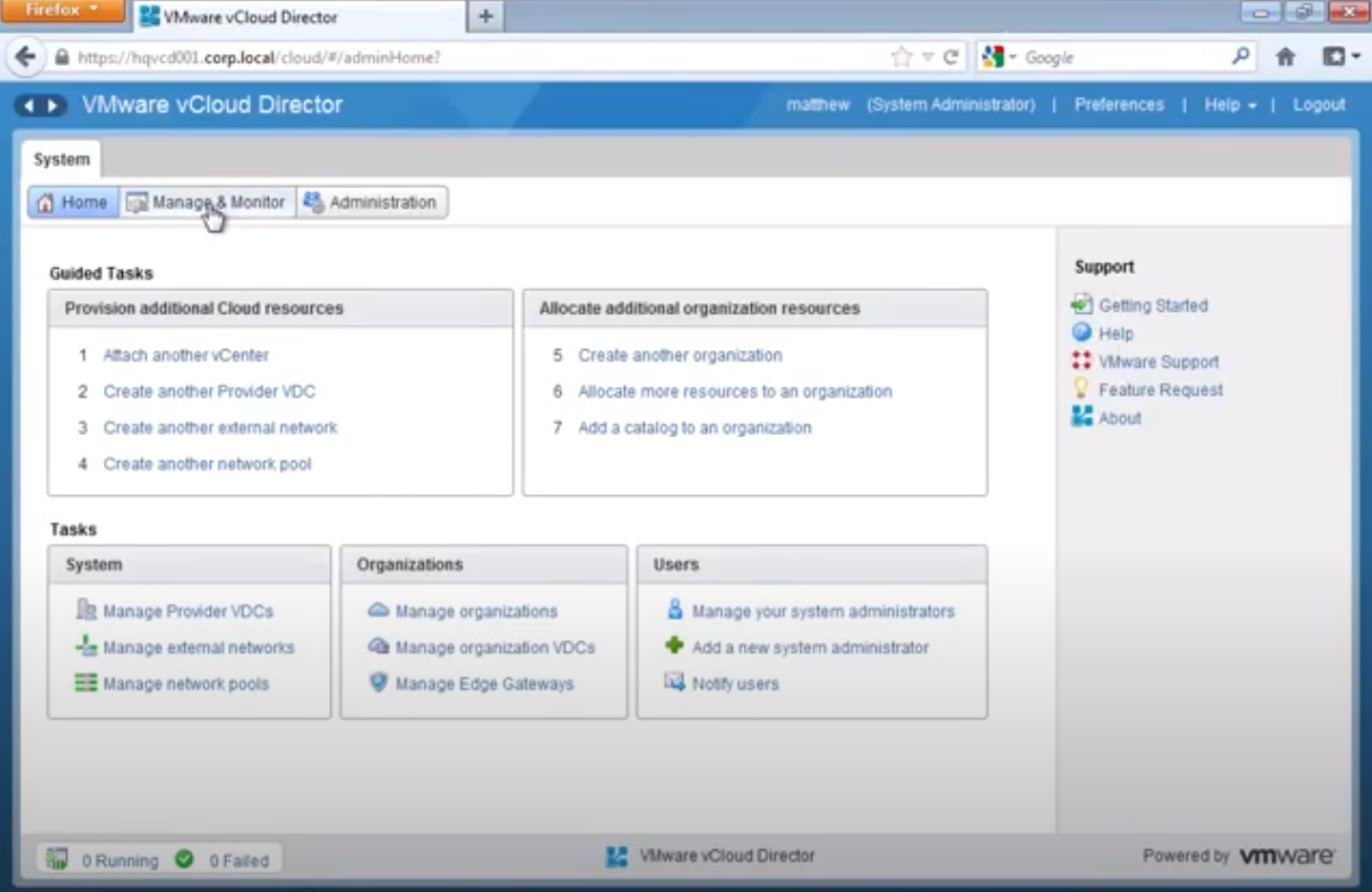
Task: Click the search magnifier icon
Action: point(1240,56)
